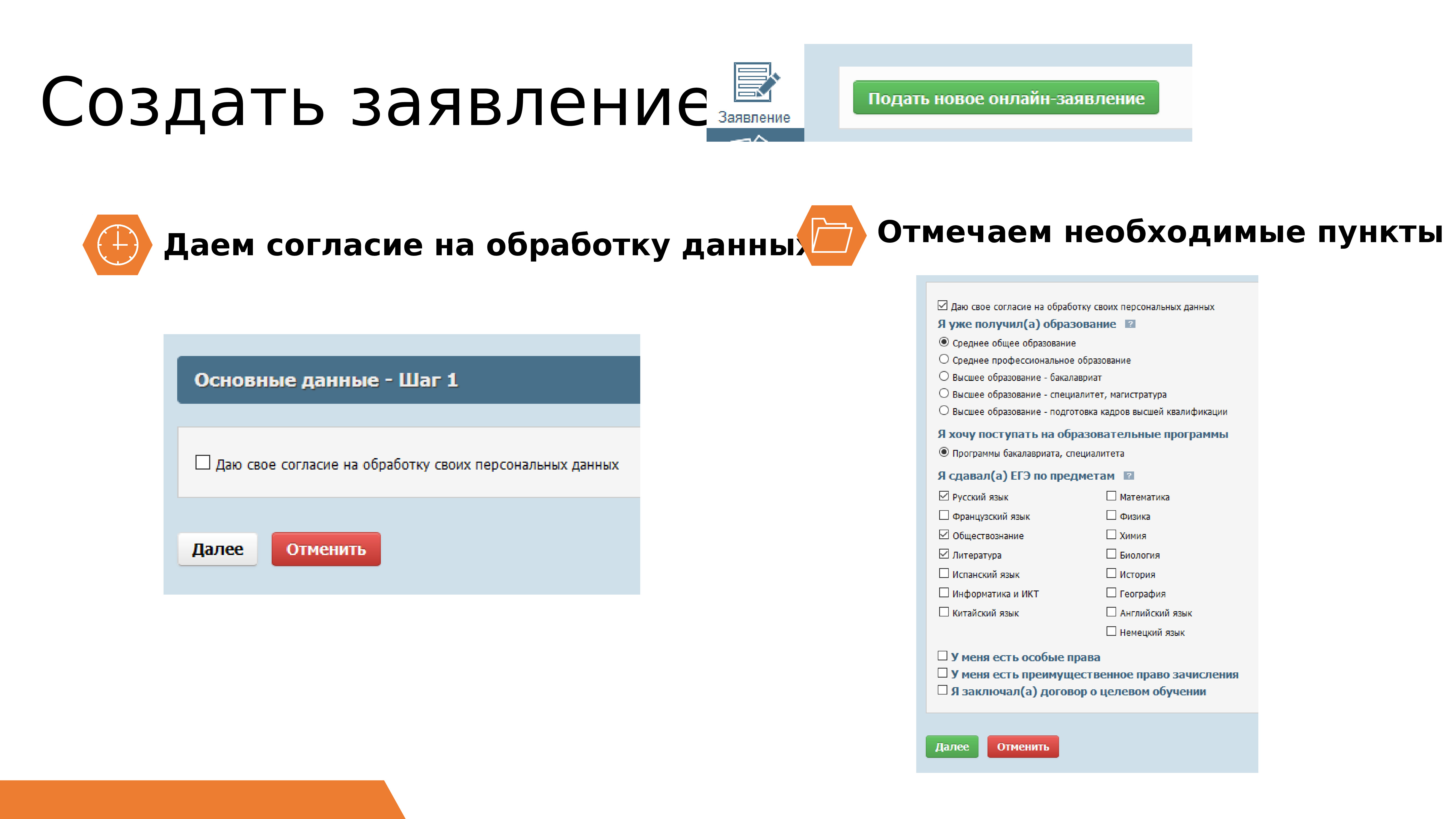Check 'У меня есть преимущественное право зачисления' checkbox
1456x819 pixels.
942,673
